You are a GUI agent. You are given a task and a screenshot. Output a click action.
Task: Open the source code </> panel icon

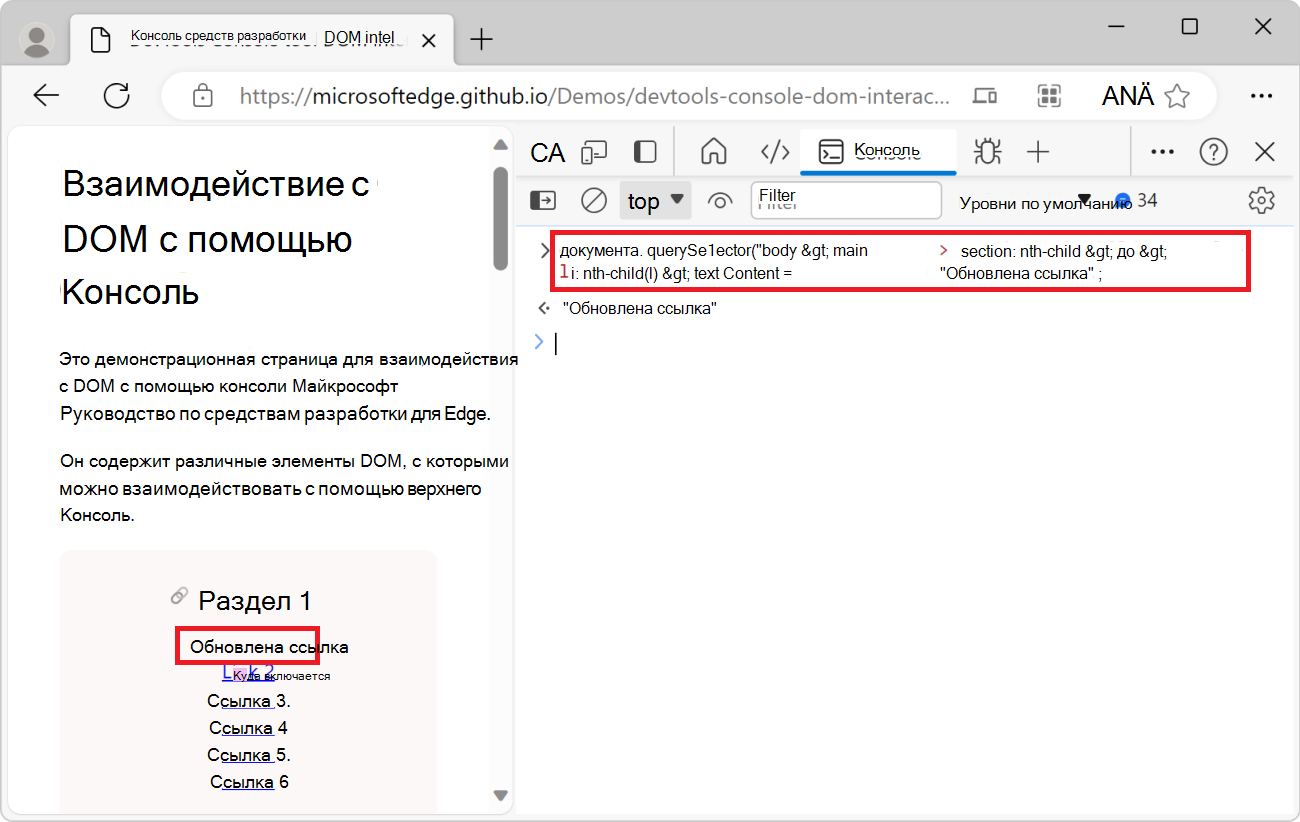pyautogui.click(x=775, y=152)
